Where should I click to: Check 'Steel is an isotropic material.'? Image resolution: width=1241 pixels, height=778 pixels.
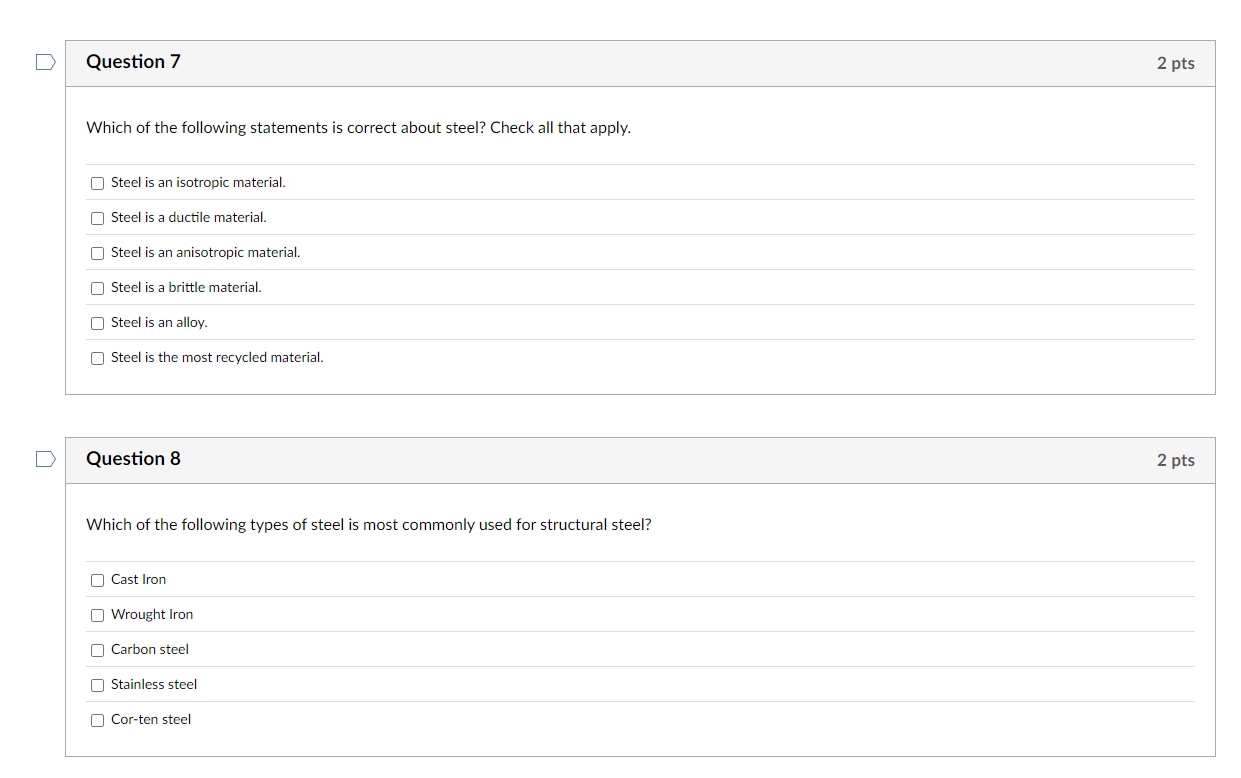[x=97, y=183]
